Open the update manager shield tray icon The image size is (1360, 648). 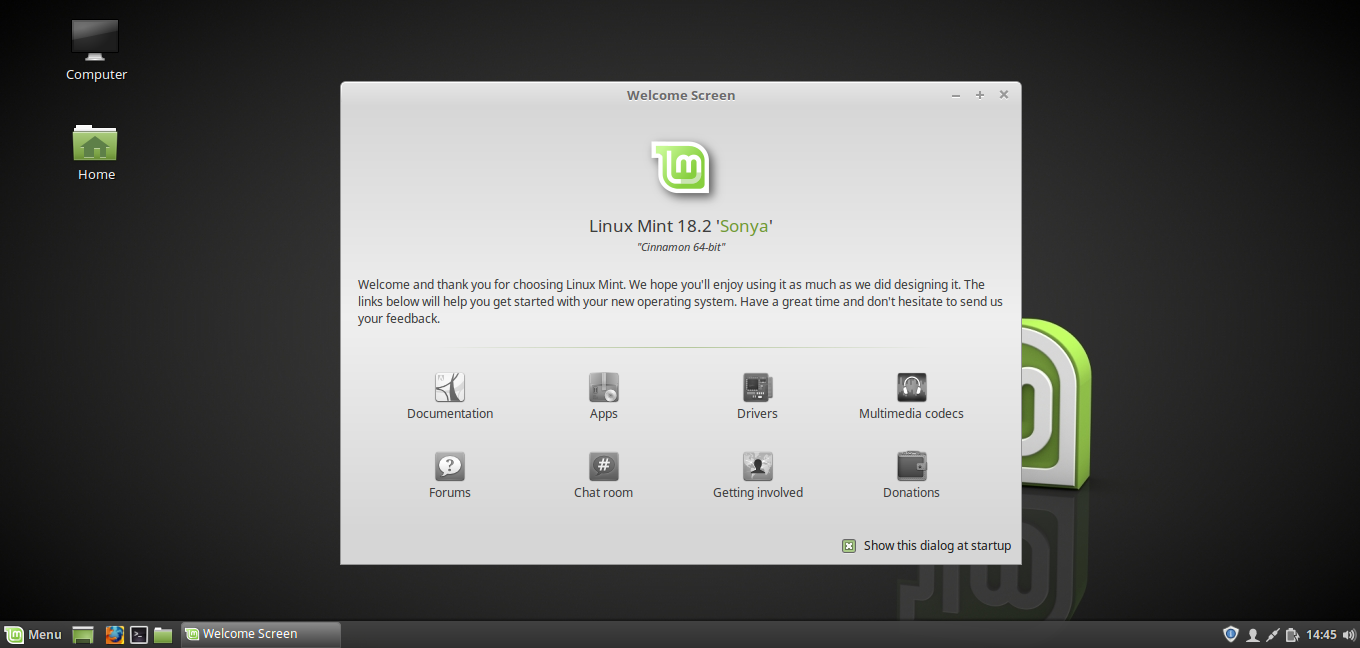pos(1231,634)
